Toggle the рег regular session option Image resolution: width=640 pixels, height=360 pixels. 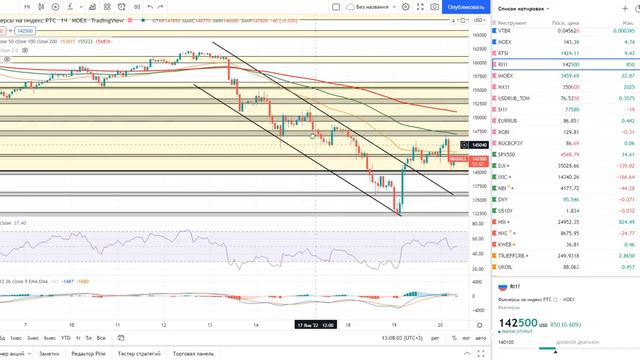(x=435, y=338)
